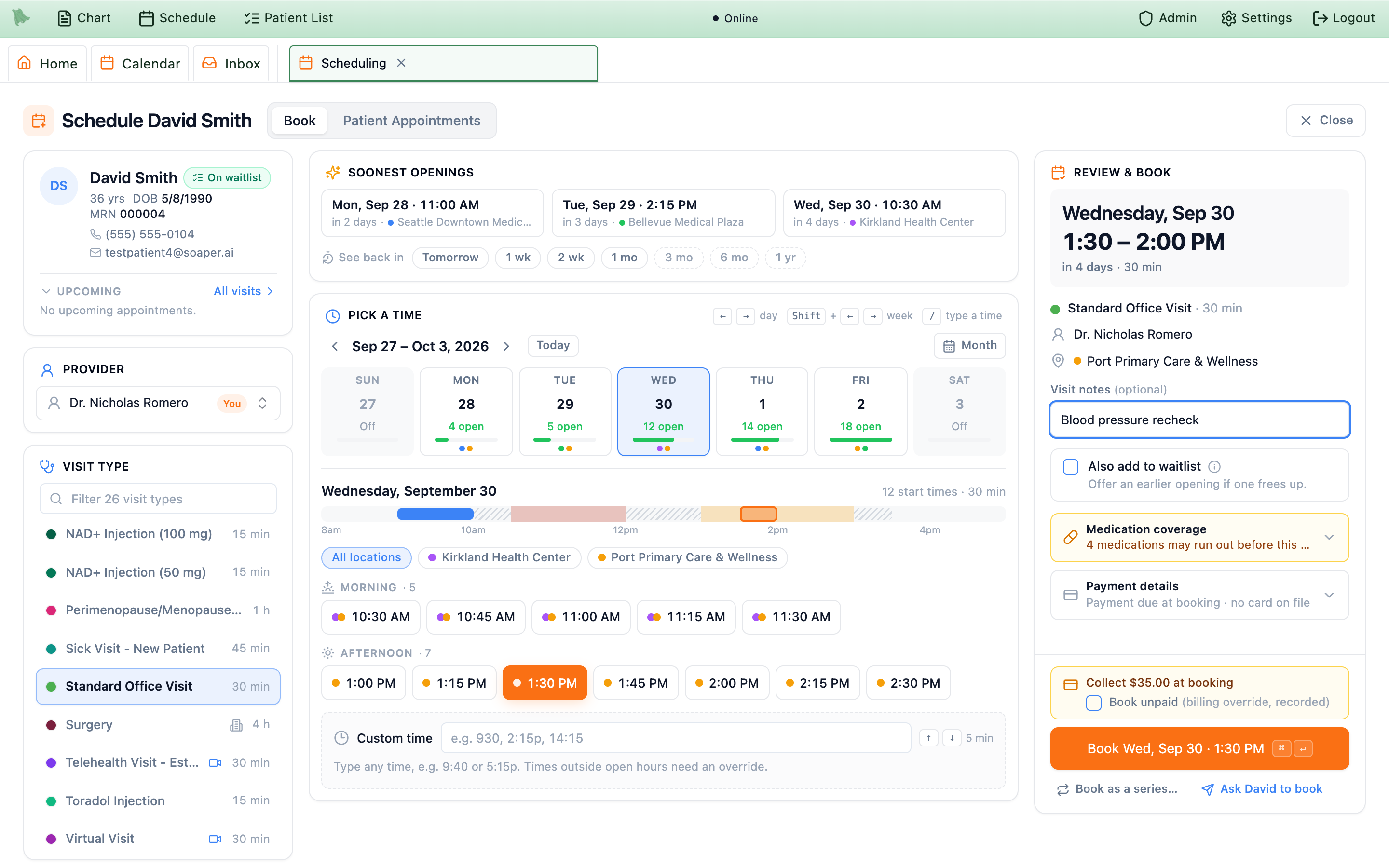
Task: Filter by Kirkland Health Center chip
Action: 499,557
